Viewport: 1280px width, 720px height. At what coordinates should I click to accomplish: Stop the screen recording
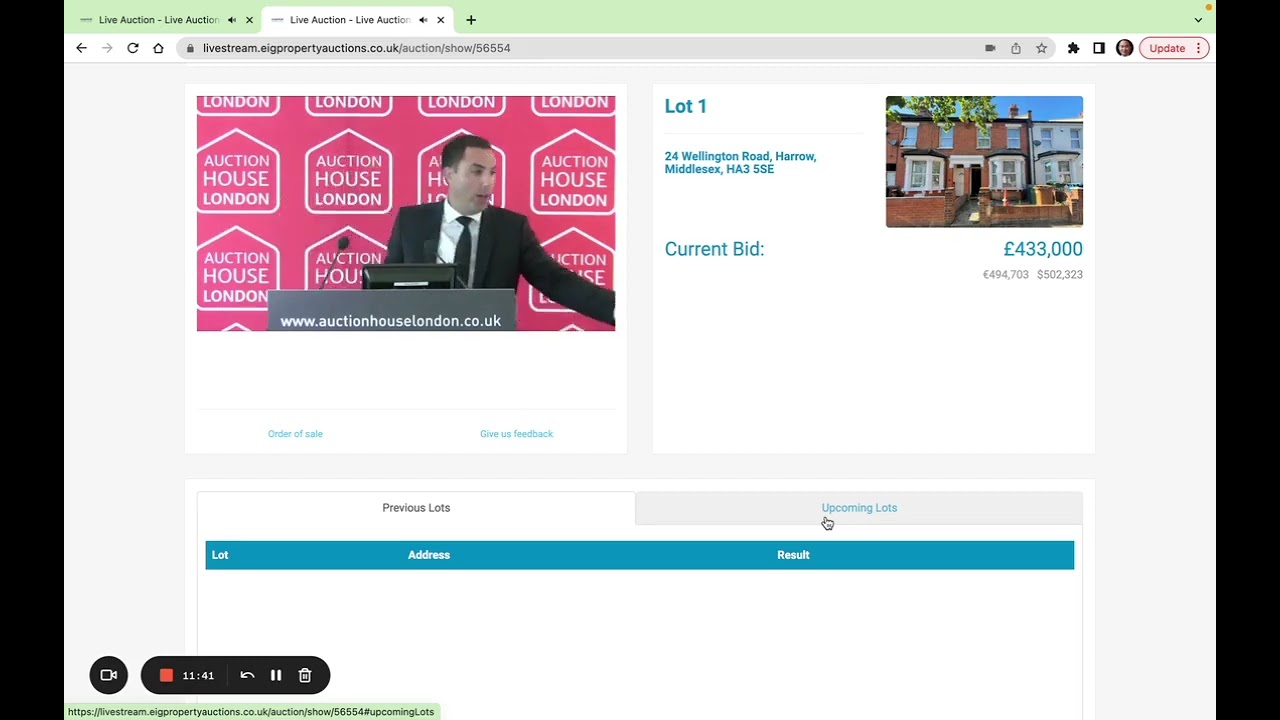(x=166, y=675)
